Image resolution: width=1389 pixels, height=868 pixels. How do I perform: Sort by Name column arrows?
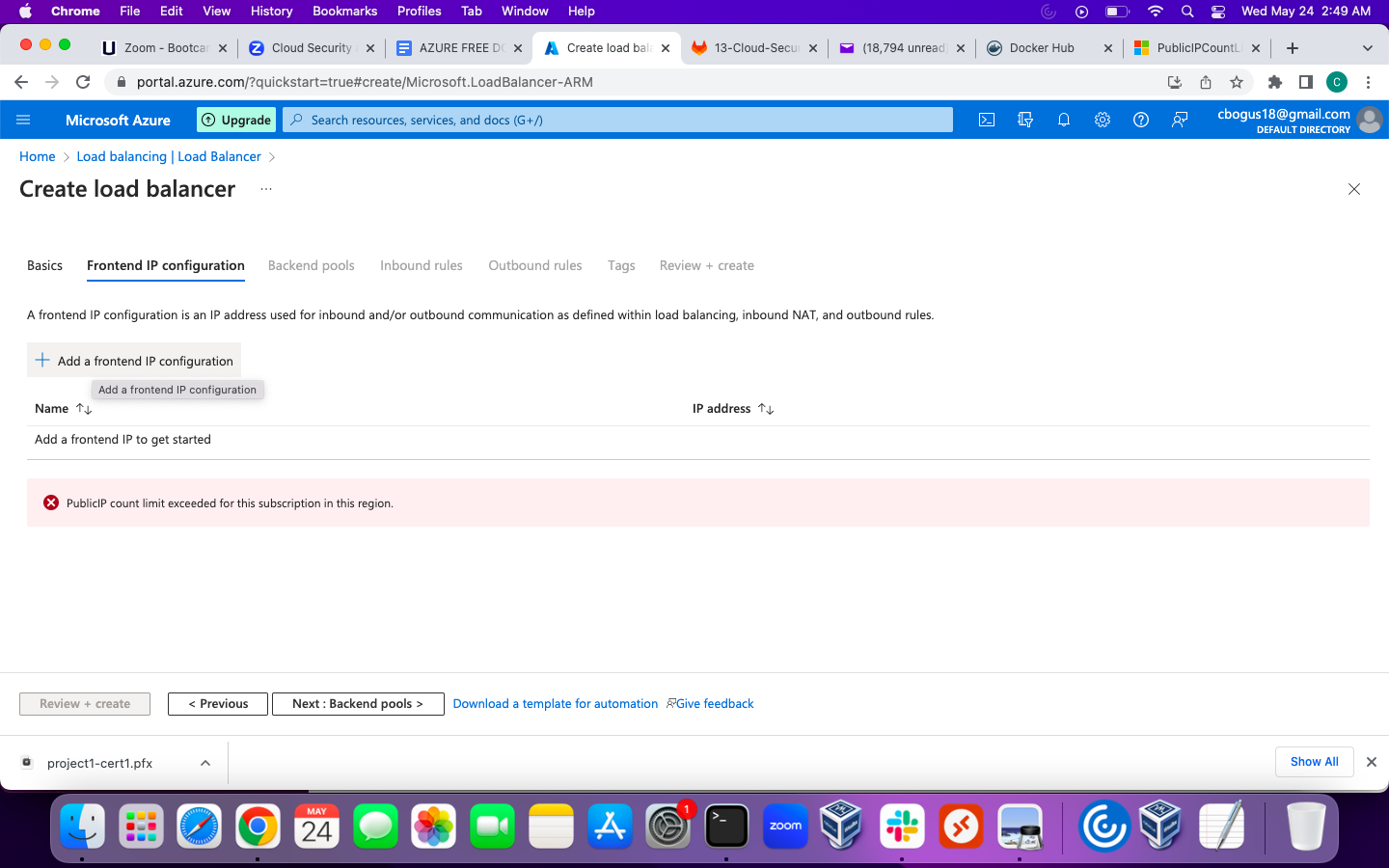(84, 409)
